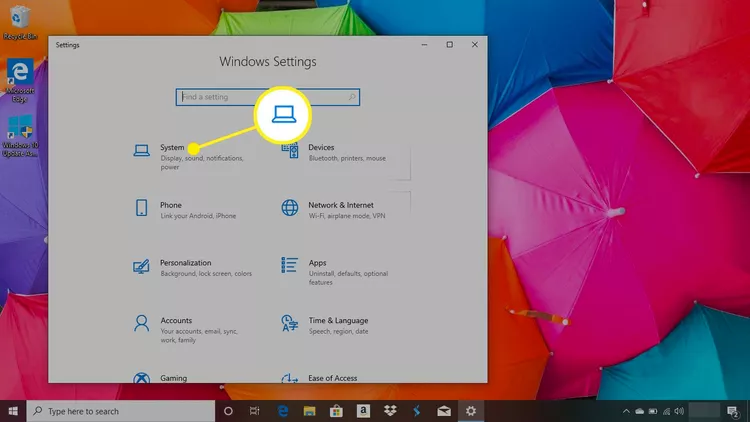Open Amazon from the taskbar

pos(363,411)
